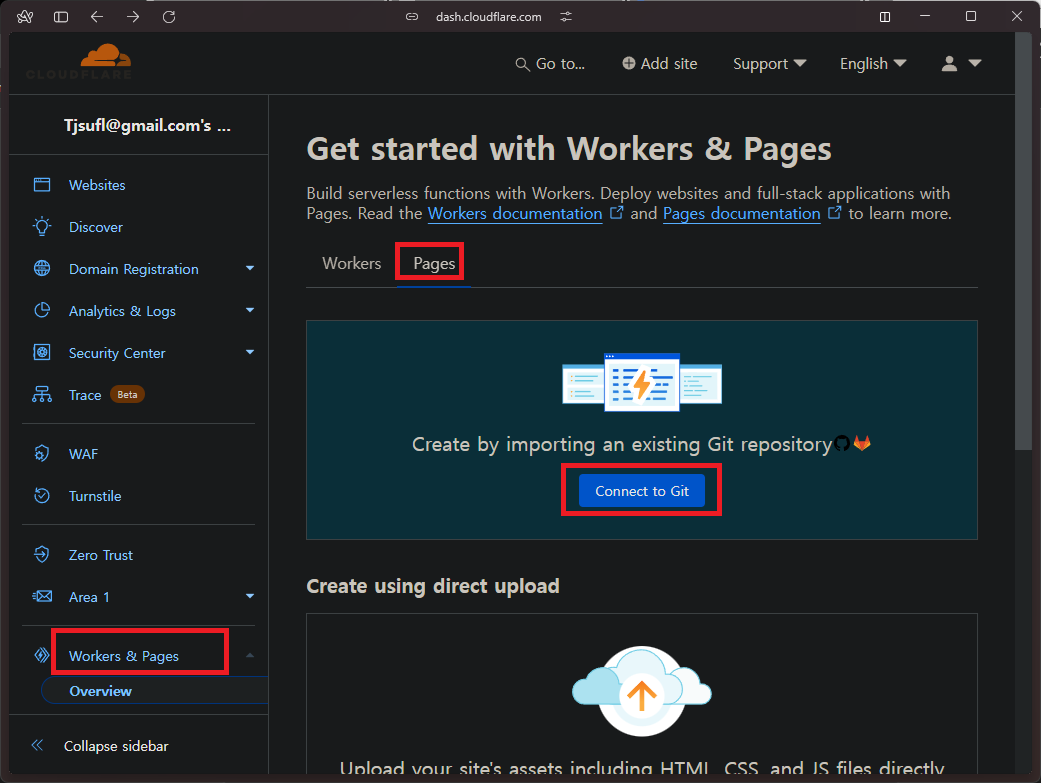Select Overview under Workers & Pages

100,690
